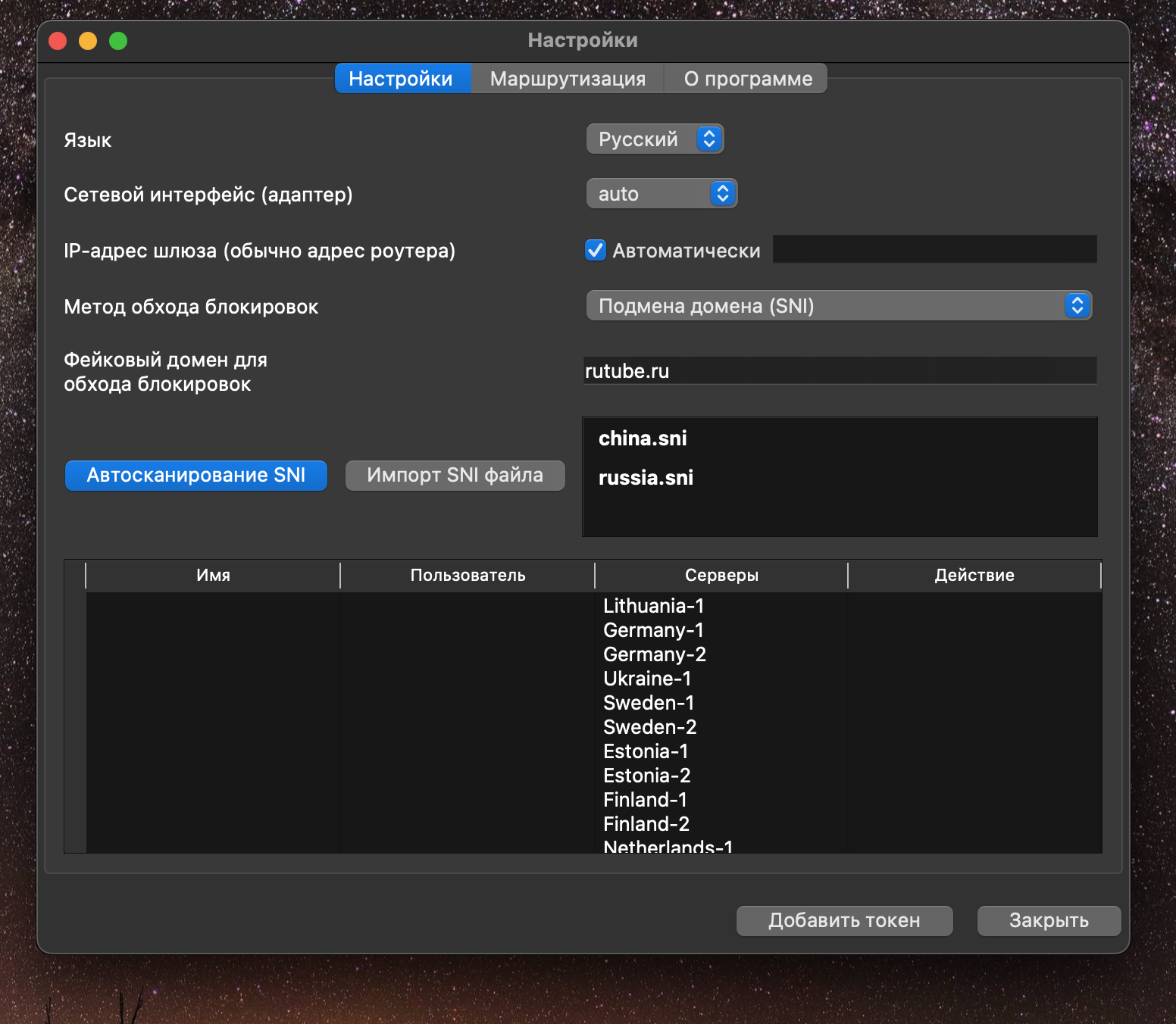
Task: Open the Маршрутизация tab
Action: (x=568, y=79)
